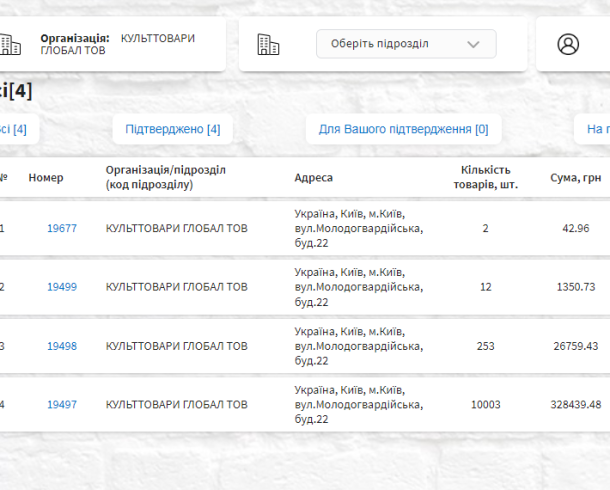The height and width of the screenshot is (490, 610).
Task: Select sum value 328439.48
Action: tap(576, 405)
